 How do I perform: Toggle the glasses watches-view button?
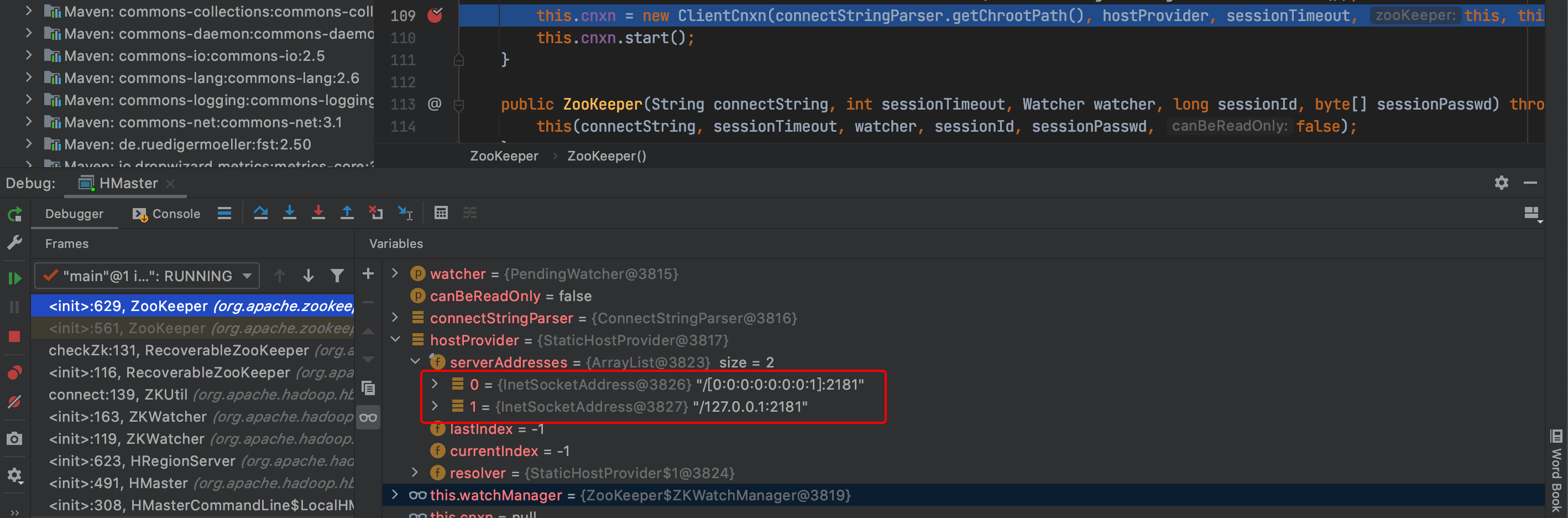(368, 417)
